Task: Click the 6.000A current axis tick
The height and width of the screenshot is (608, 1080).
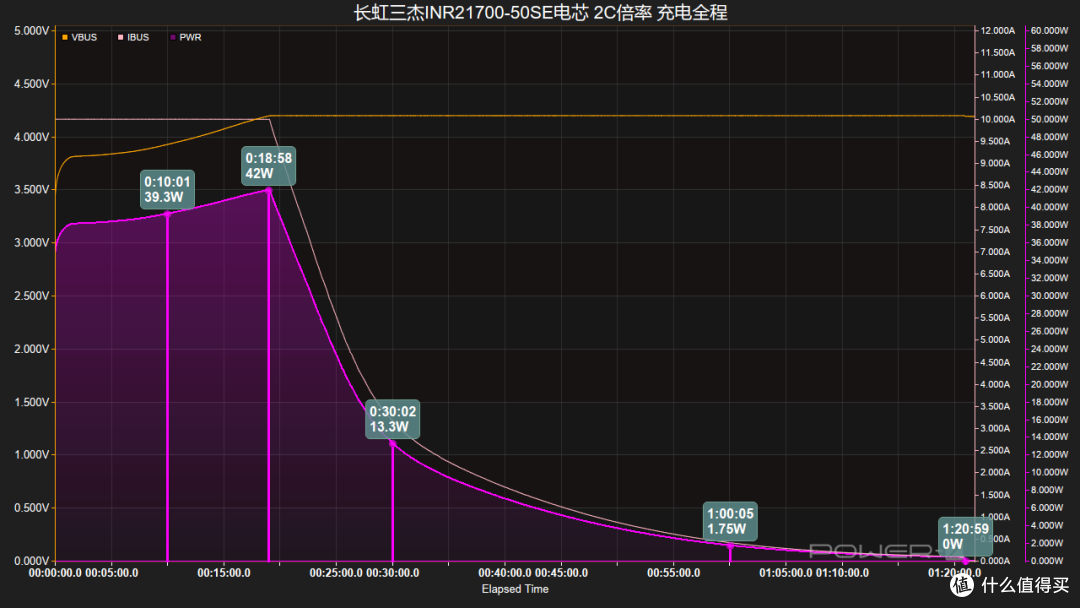Action: pos(995,296)
